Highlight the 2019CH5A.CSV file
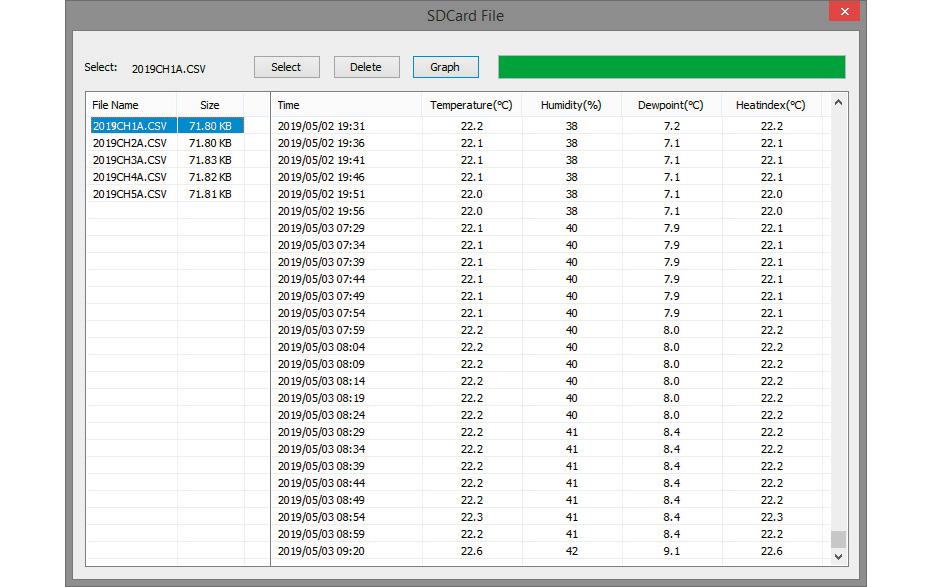932x587 pixels. (129, 194)
